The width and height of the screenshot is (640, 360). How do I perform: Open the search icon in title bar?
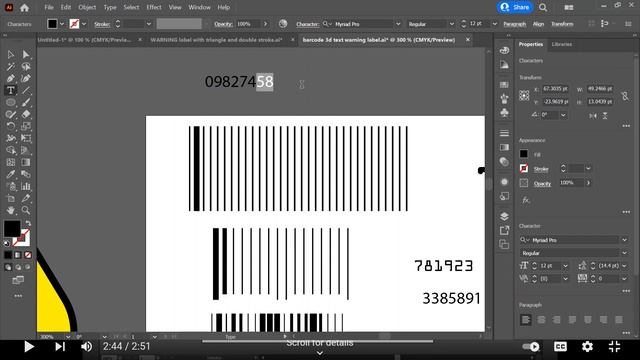coord(543,7)
